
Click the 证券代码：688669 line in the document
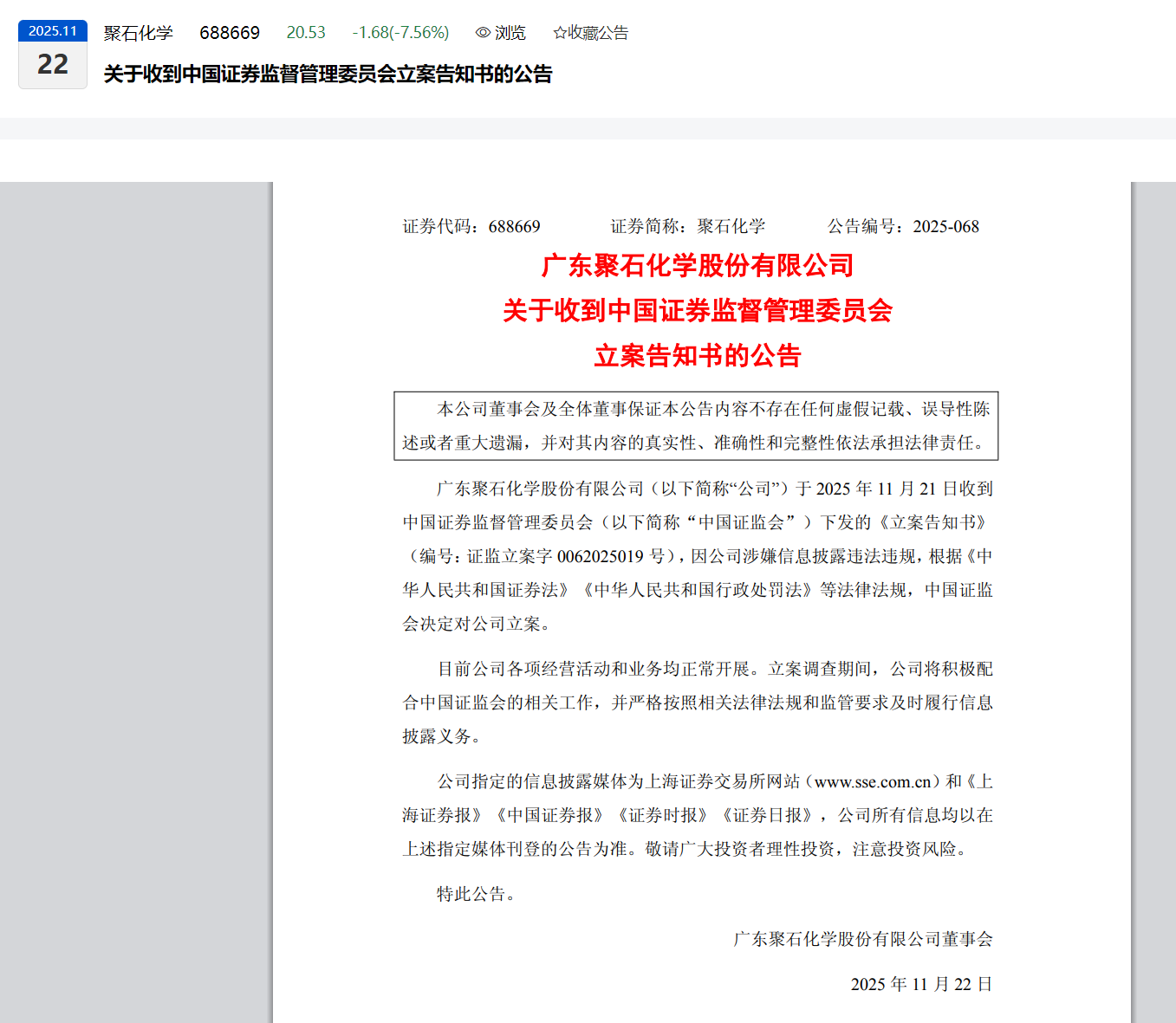click(471, 227)
